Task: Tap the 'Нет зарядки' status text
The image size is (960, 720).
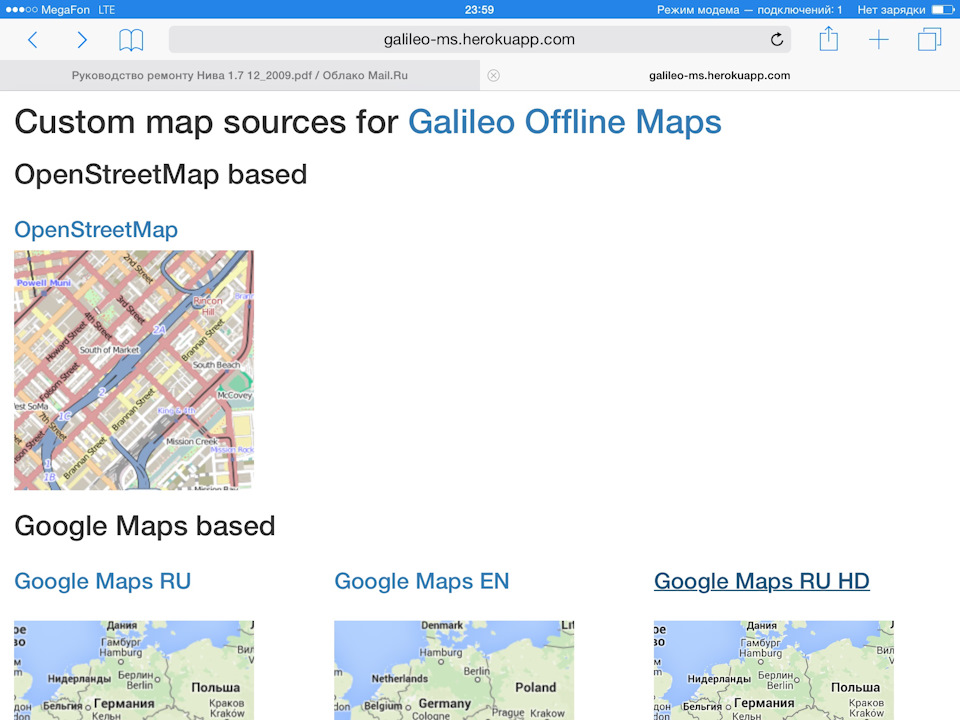Action: pos(891,9)
